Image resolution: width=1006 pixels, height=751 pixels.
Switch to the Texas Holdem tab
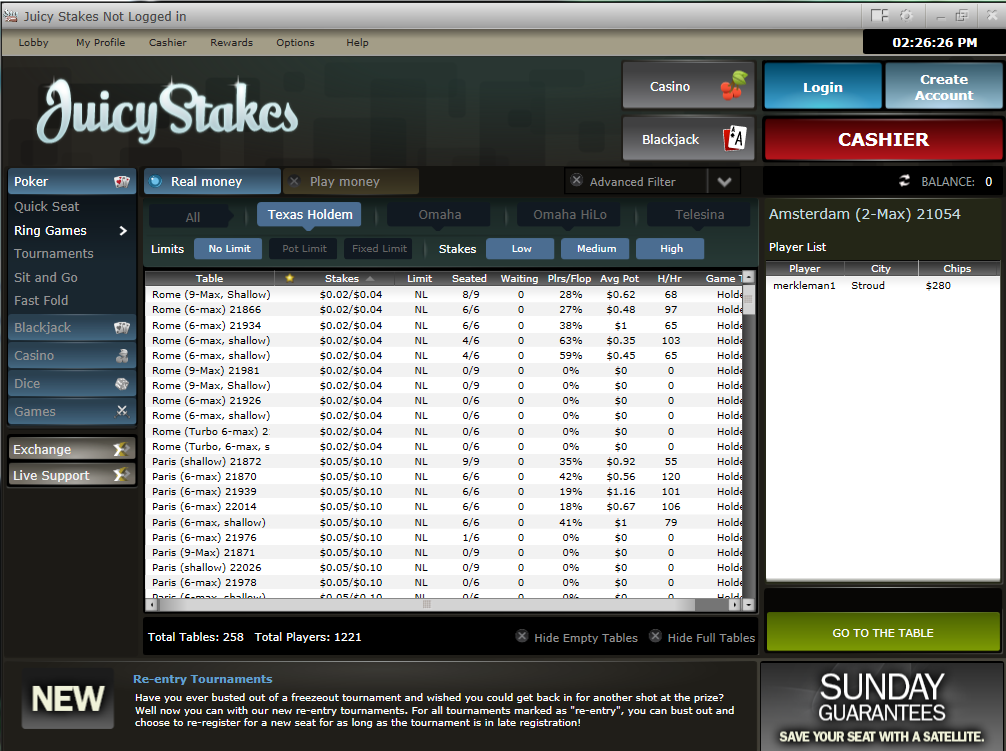tap(309, 214)
